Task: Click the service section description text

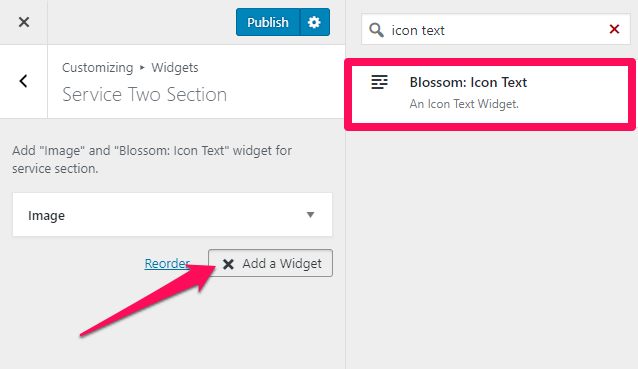Action: pyautogui.click(x=152, y=159)
